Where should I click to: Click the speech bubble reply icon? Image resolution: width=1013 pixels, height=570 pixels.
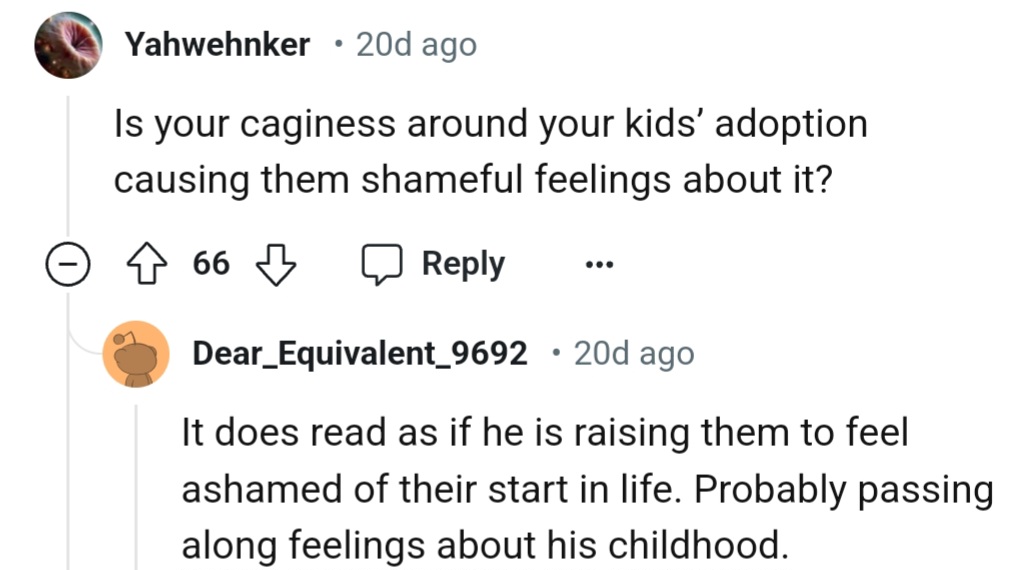click(379, 265)
